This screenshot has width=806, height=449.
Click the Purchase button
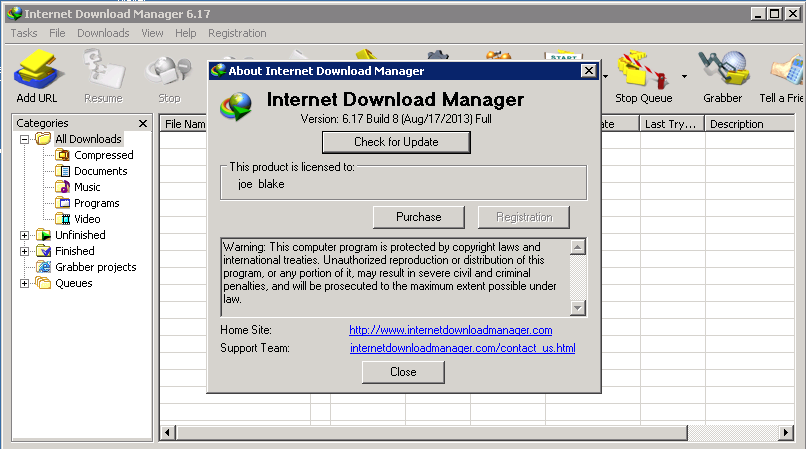[418, 217]
